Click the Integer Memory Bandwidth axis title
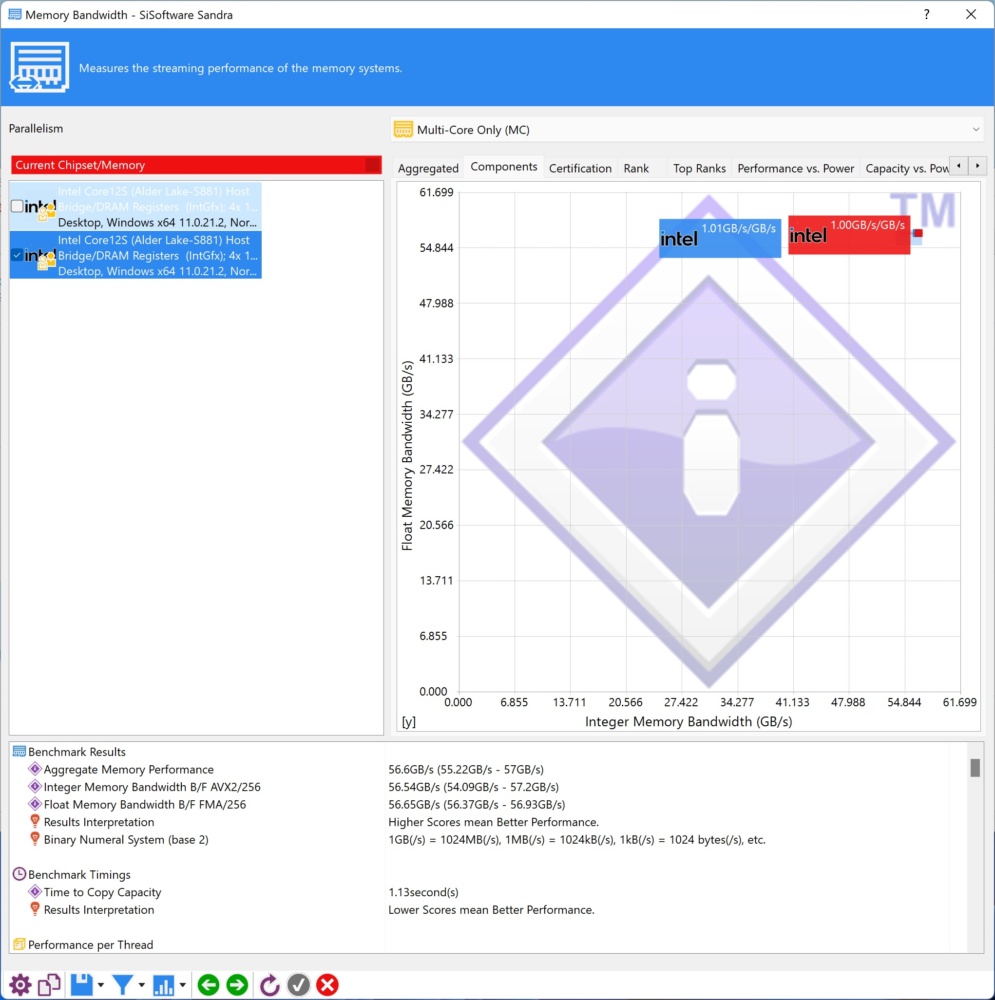This screenshot has width=995, height=1000. (688, 721)
